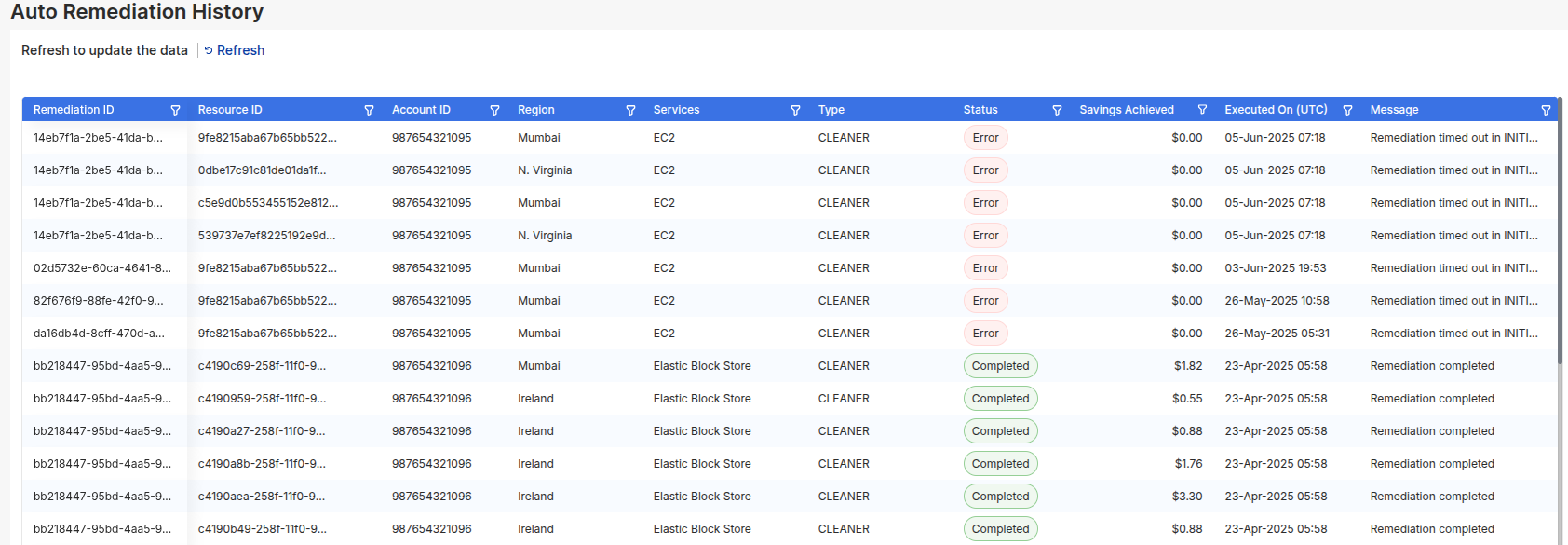Click resource ID c4190c69-258f-11f0-9...

[262, 366]
